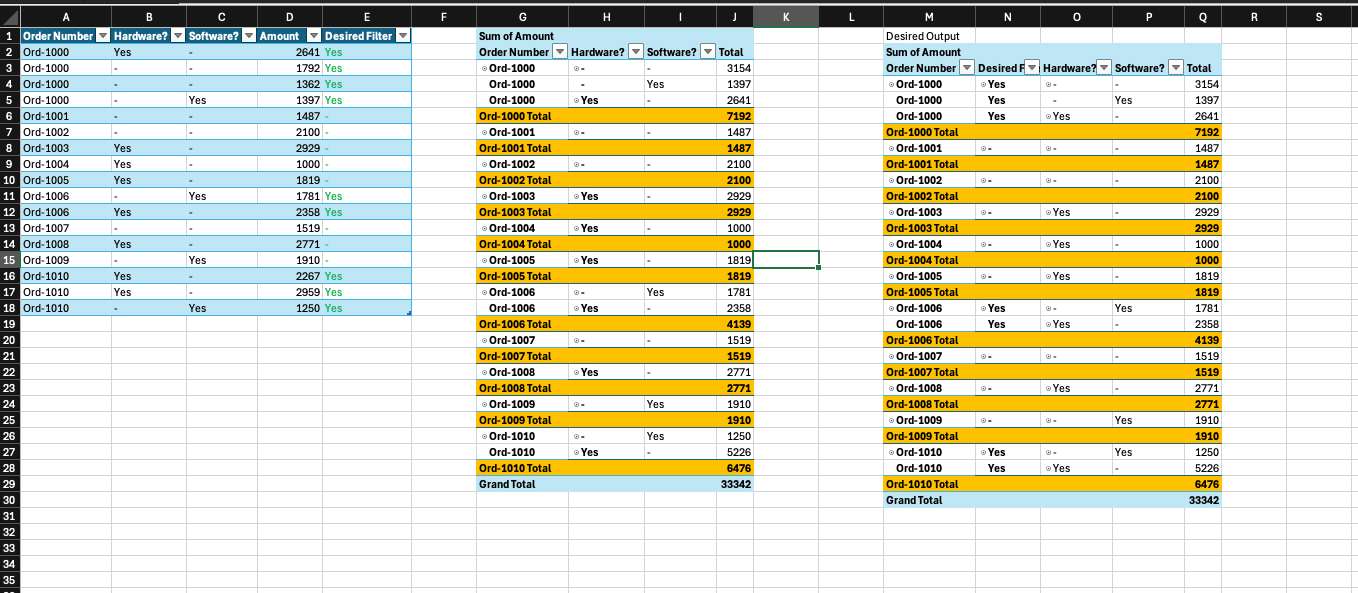The image size is (1358, 593).
Task: Collapse the Yes item in cell N4
Action: (983, 84)
